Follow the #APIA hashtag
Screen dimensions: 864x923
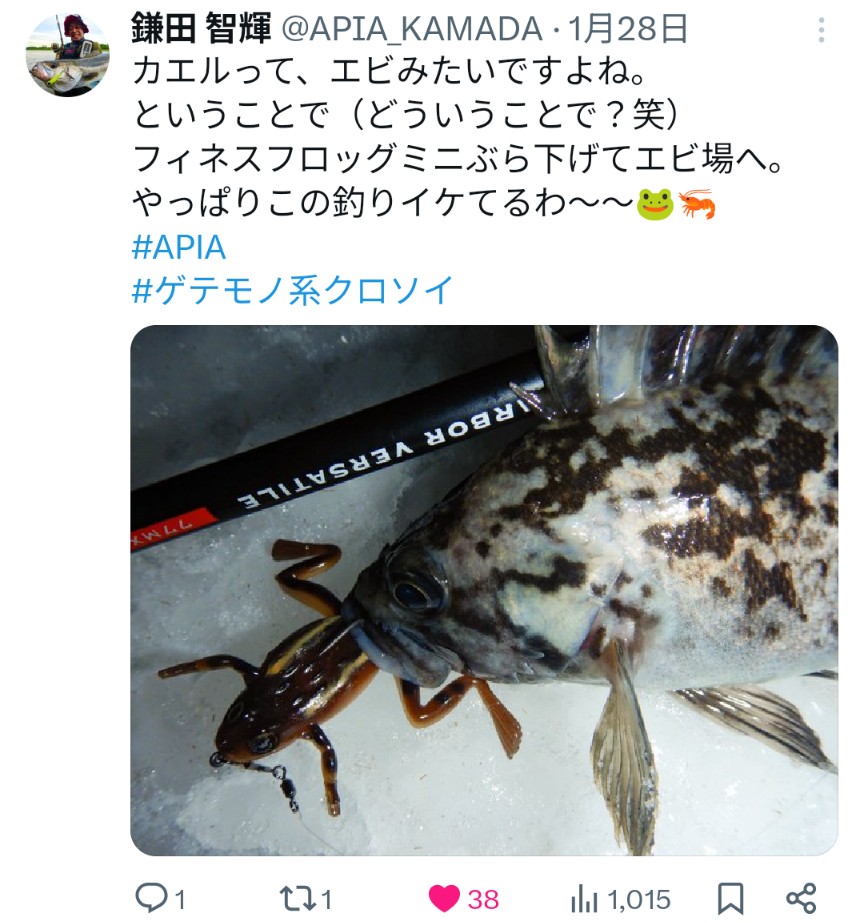pos(179,247)
